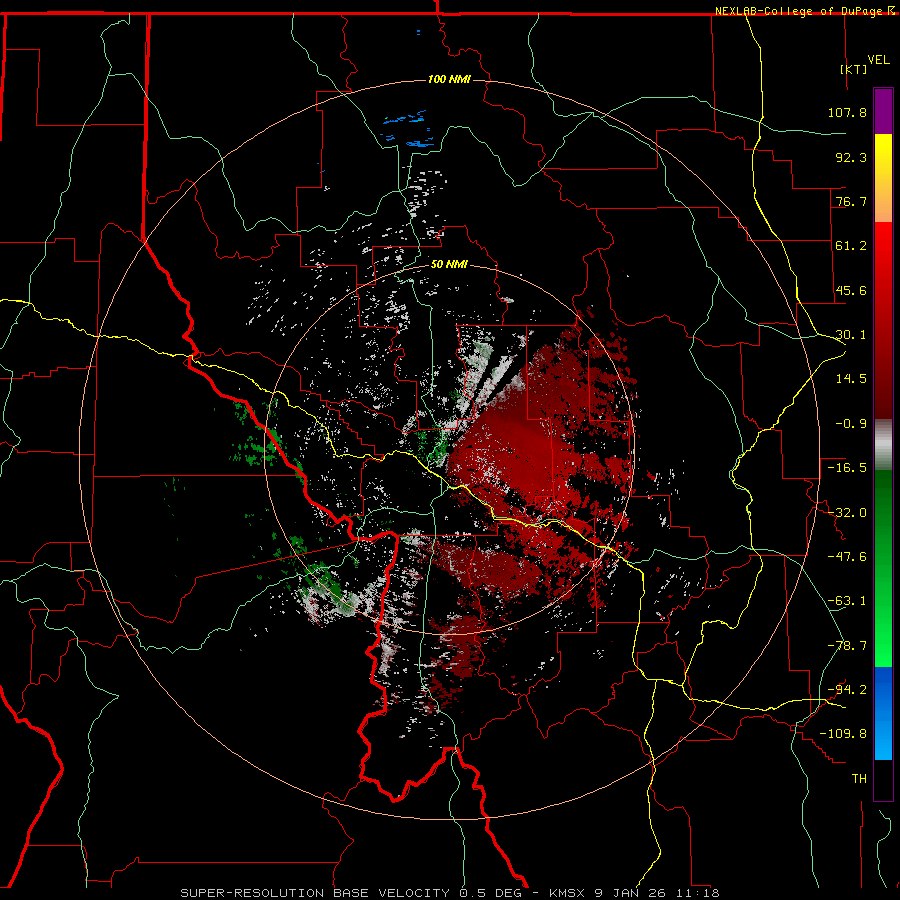900x900 pixels.
Task: Click the -109.8 velocity scale value
Action: [843, 734]
